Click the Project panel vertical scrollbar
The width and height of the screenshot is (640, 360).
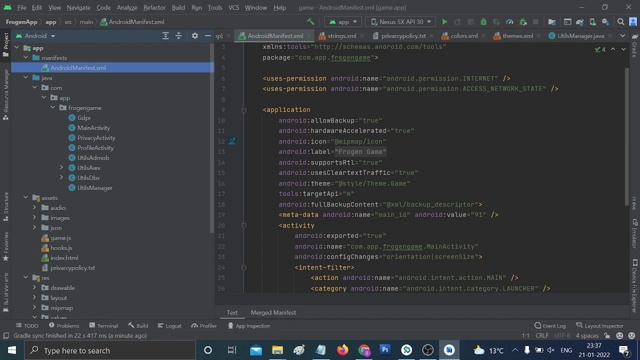click(x=211, y=139)
